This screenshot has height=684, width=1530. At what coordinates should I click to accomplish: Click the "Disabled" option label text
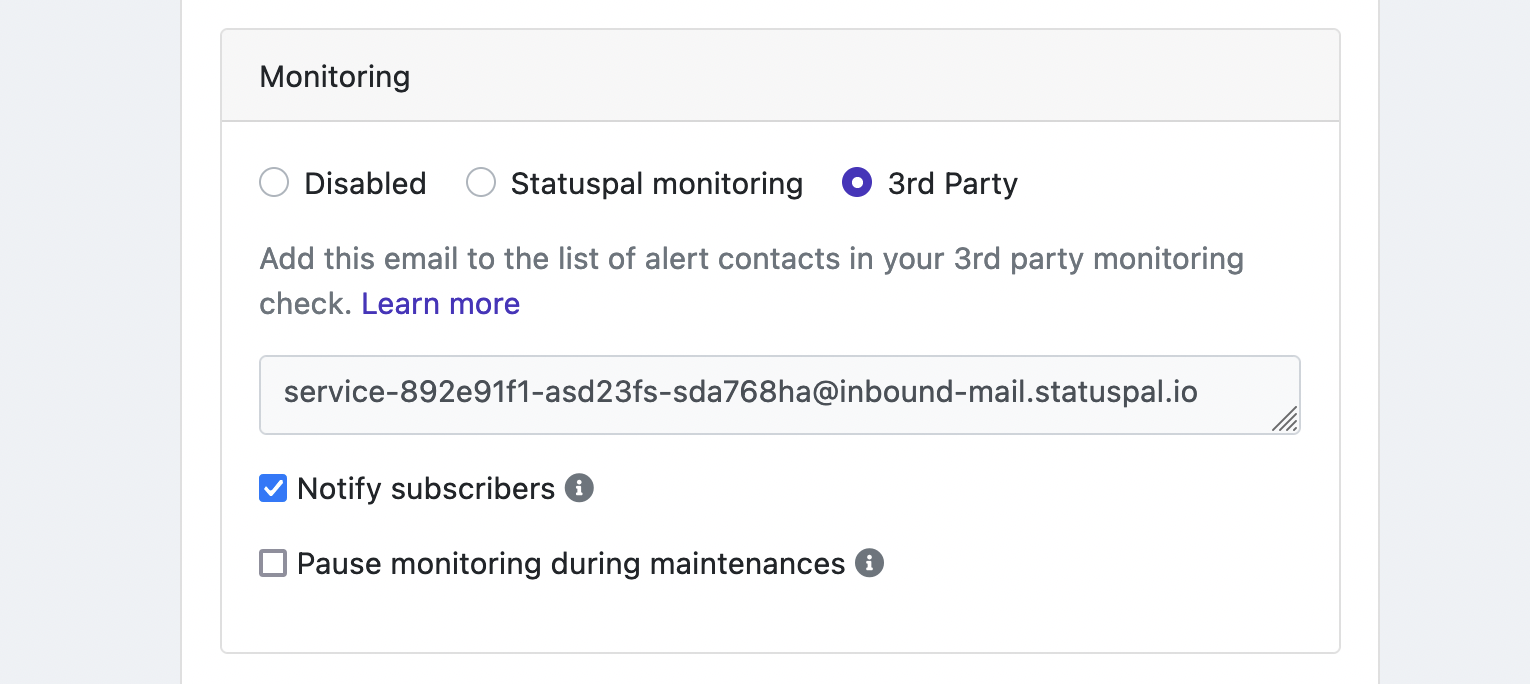pyautogui.click(x=365, y=184)
